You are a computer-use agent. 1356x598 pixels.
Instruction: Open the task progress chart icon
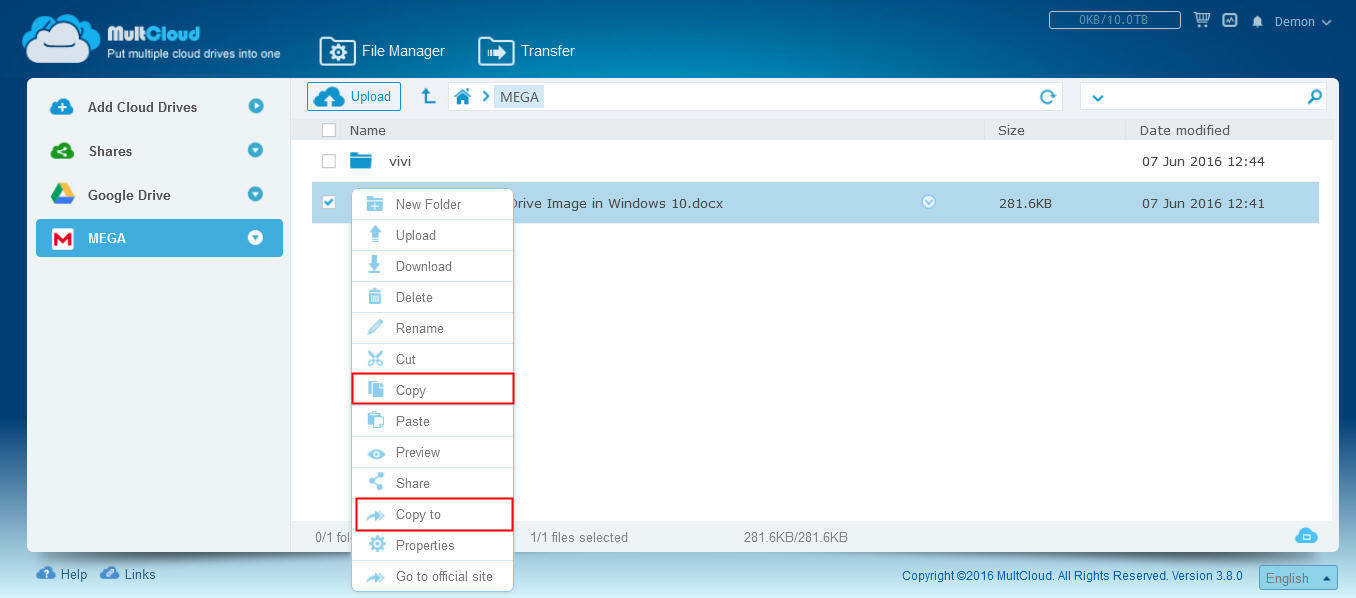[1230, 20]
